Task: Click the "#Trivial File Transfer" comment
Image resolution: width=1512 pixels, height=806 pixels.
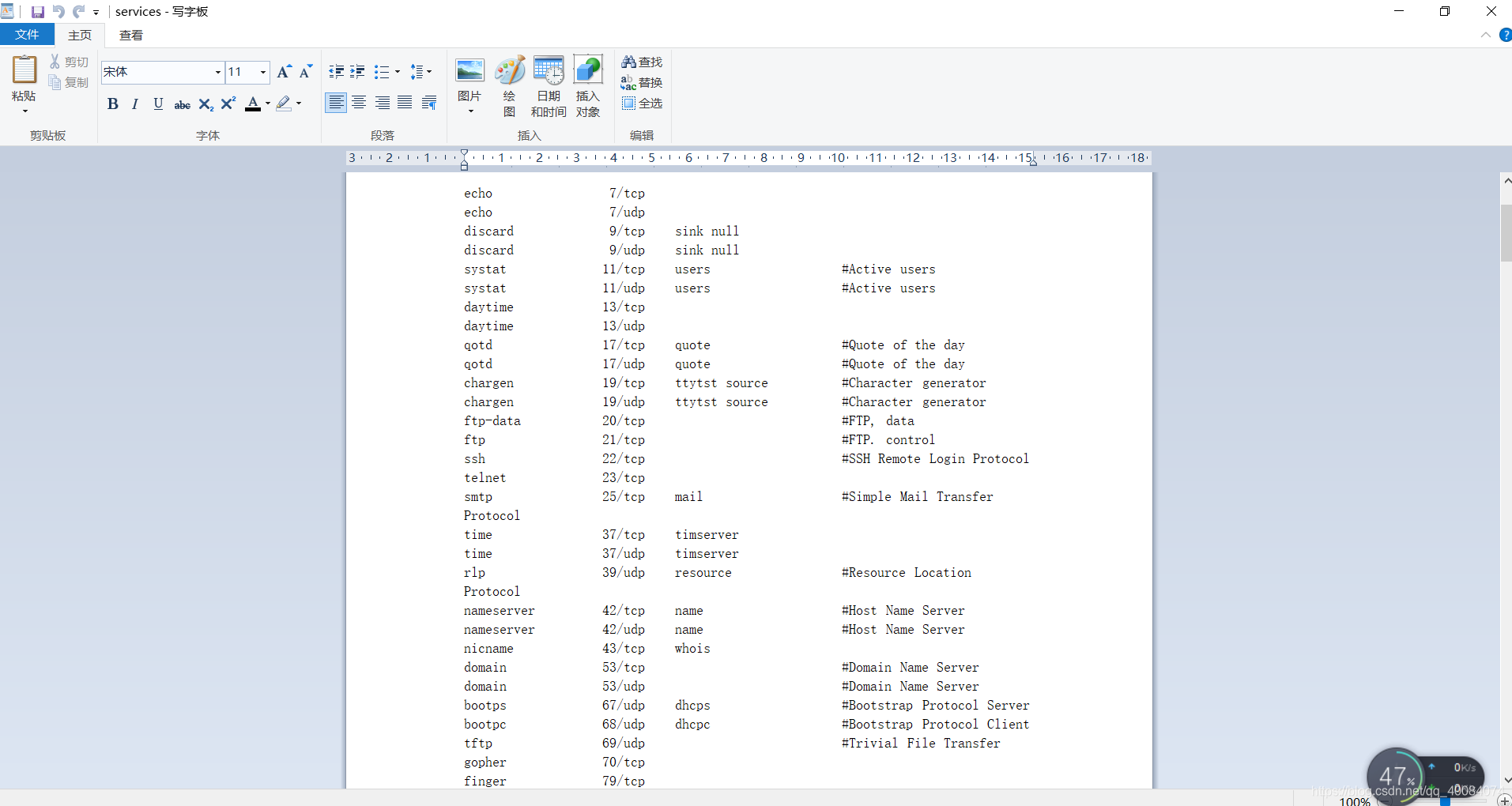Action: coord(921,743)
